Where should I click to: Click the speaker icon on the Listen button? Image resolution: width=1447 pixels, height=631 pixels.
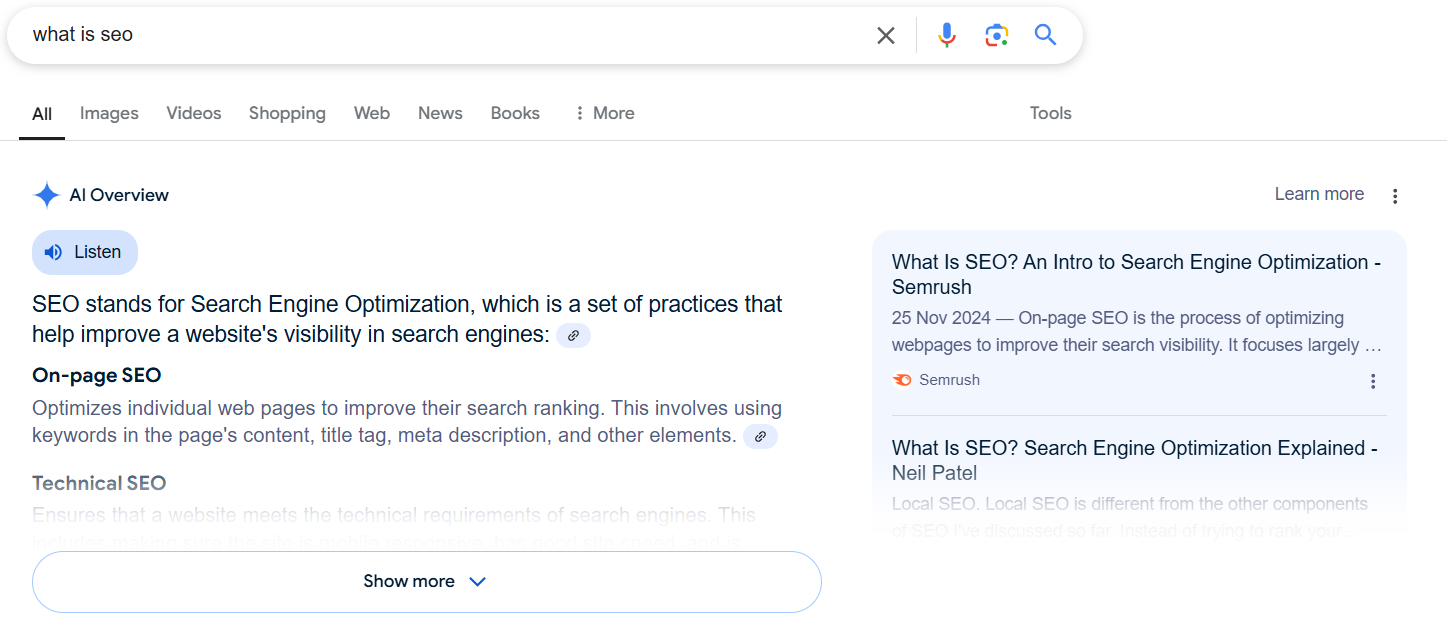[x=55, y=252]
